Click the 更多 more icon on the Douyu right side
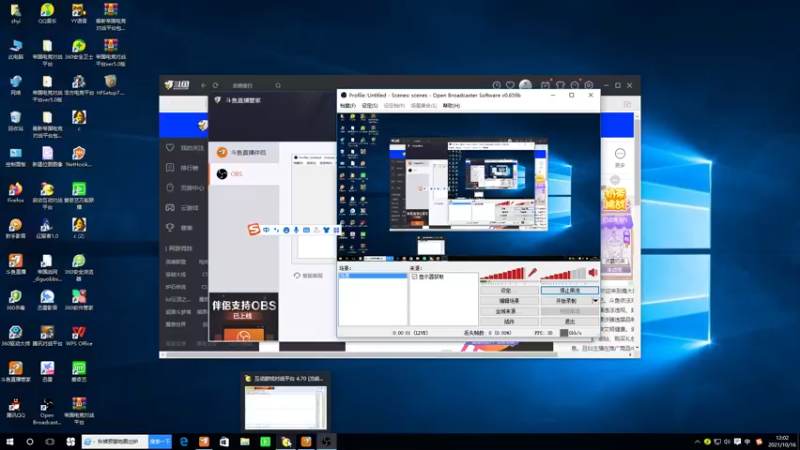800x450 pixels. click(x=620, y=158)
